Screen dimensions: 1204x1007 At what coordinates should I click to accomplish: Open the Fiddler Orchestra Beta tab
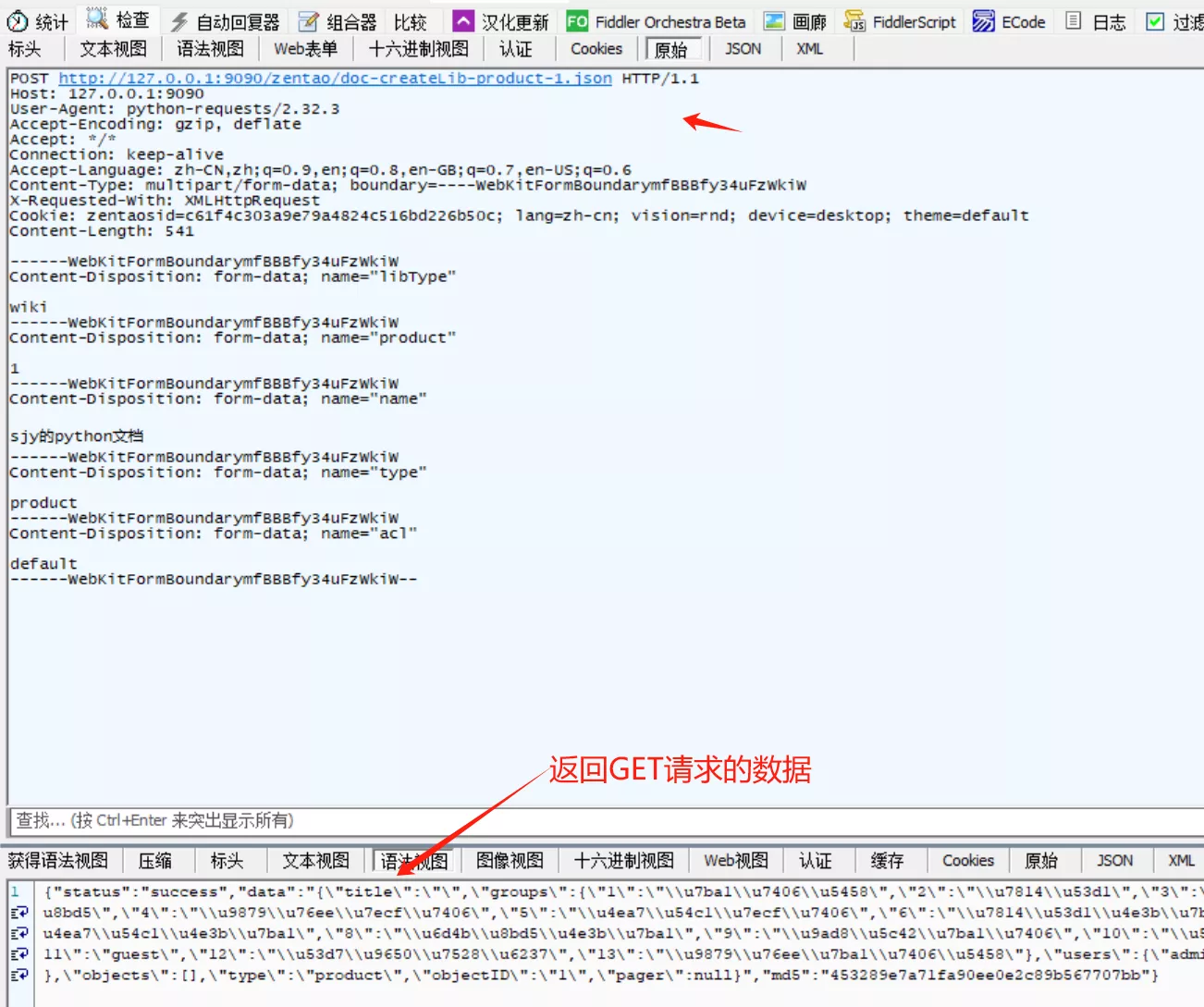(x=657, y=21)
